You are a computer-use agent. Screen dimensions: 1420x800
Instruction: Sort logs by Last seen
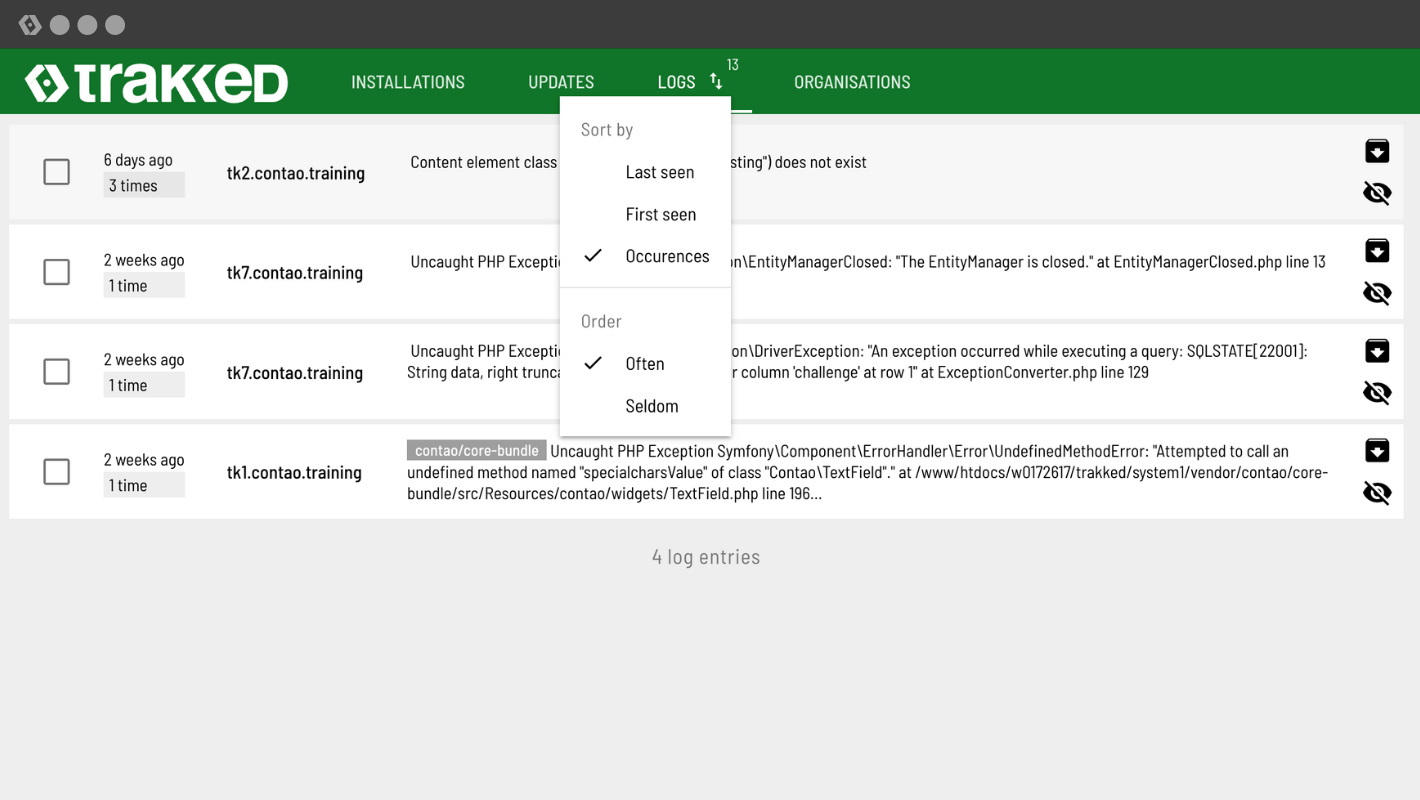659,172
